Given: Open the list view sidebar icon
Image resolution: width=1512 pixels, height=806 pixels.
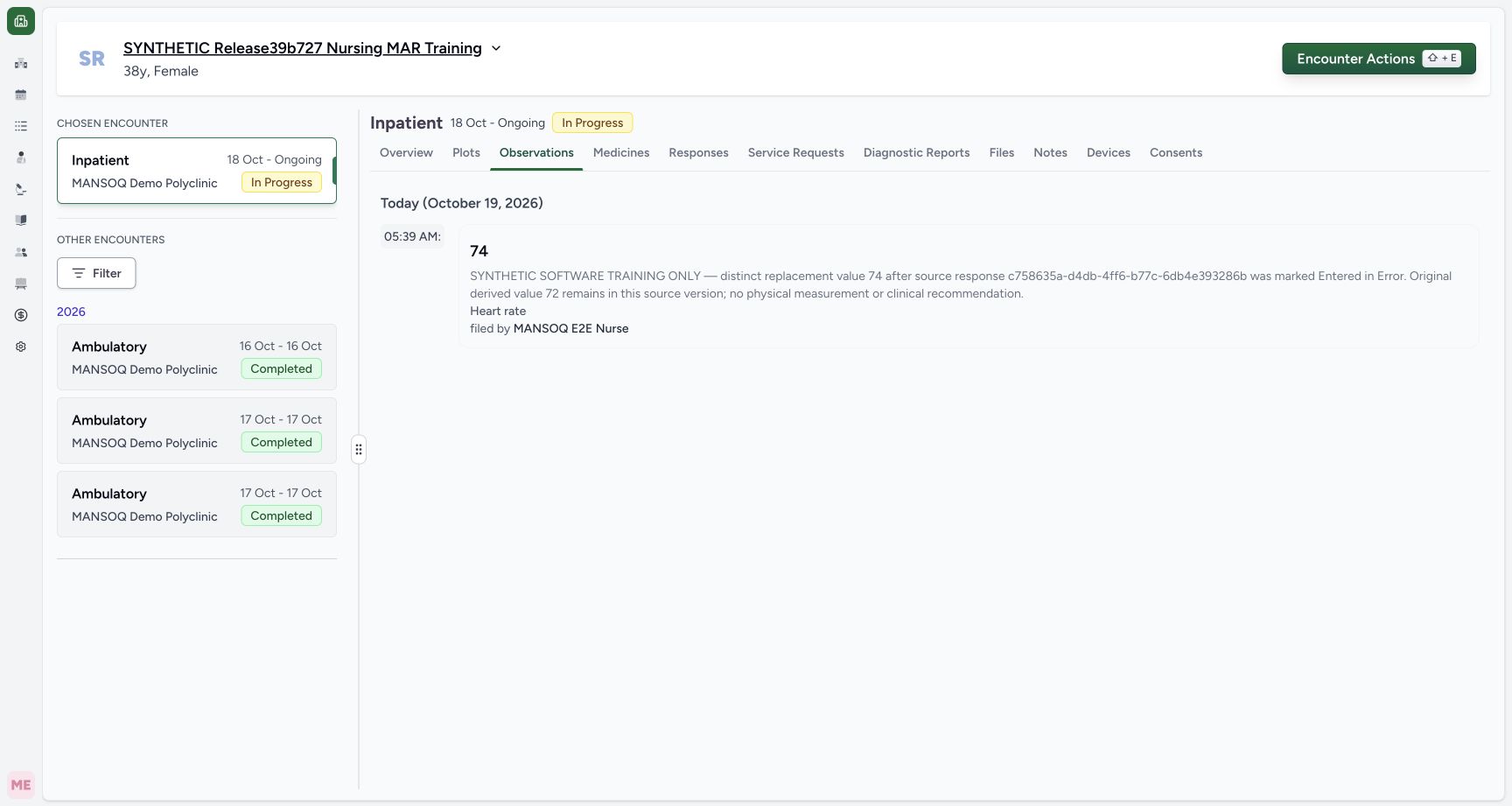Looking at the screenshot, I should click(21, 126).
